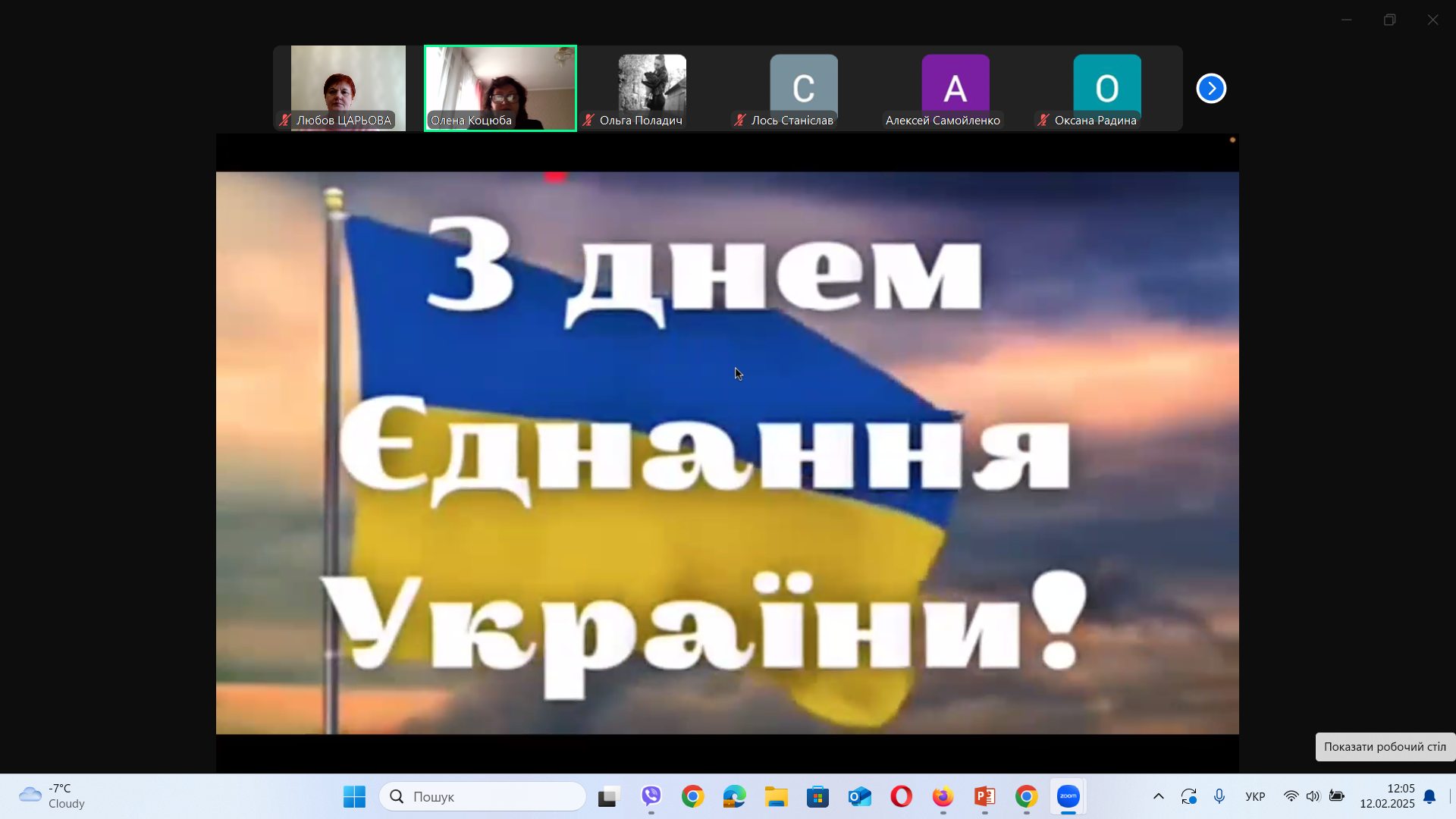Open Microsoft Edge taskbar icon

734,796
